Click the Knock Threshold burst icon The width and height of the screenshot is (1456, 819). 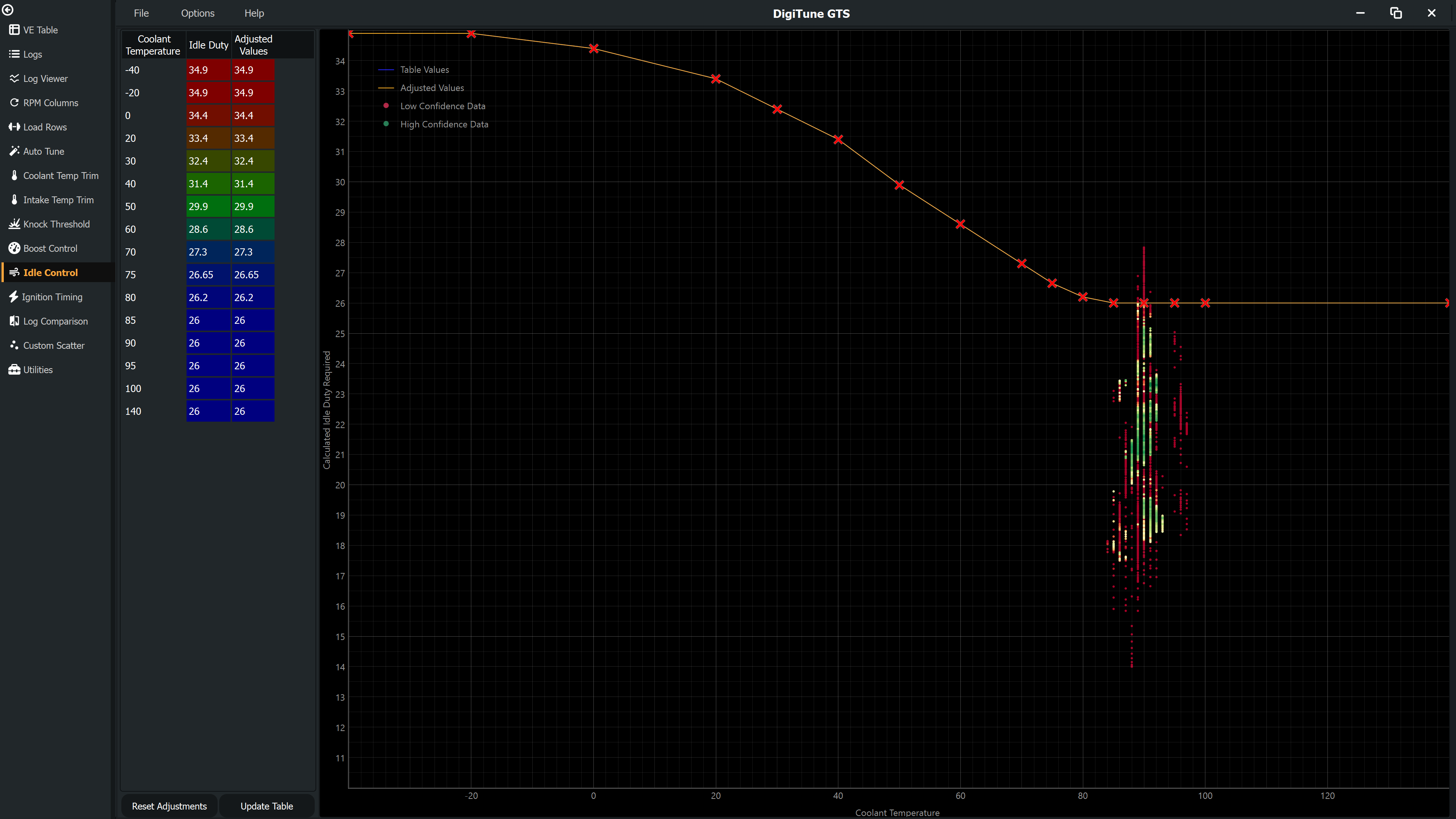pyautogui.click(x=14, y=224)
